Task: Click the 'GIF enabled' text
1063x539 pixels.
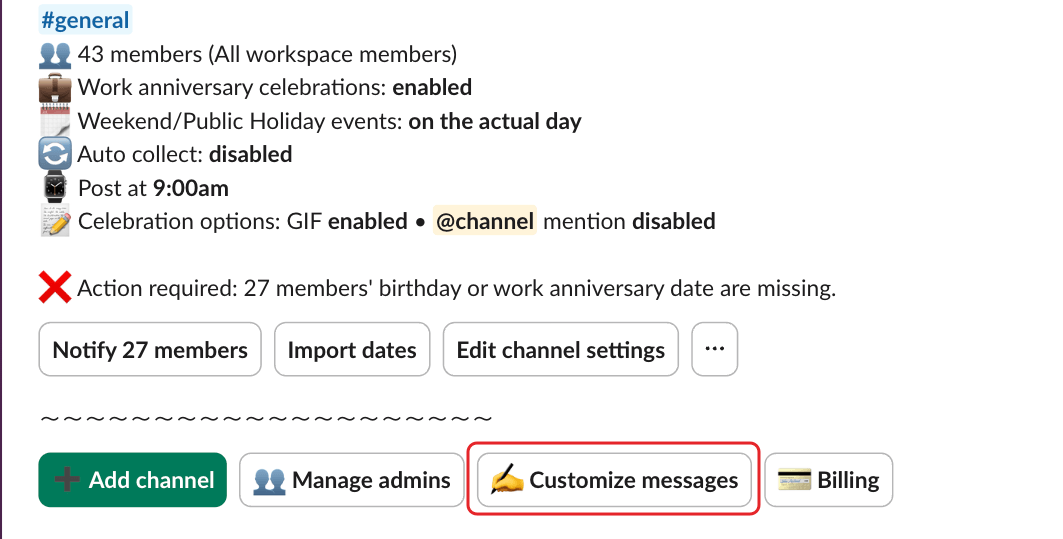Action: pyautogui.click(x=347, y=221)
